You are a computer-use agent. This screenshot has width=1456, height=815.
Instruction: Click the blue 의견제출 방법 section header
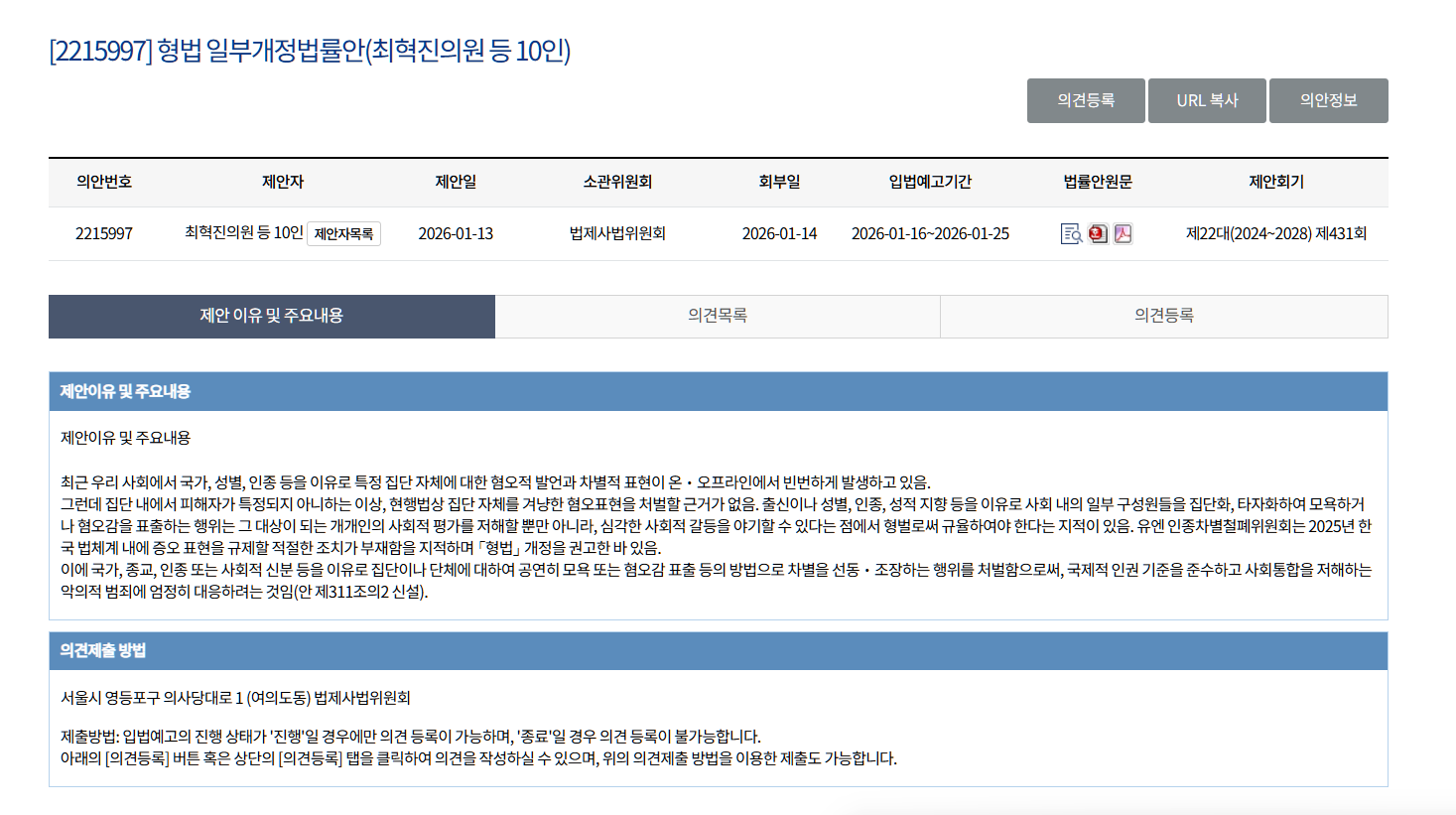(x=103, y=650)
